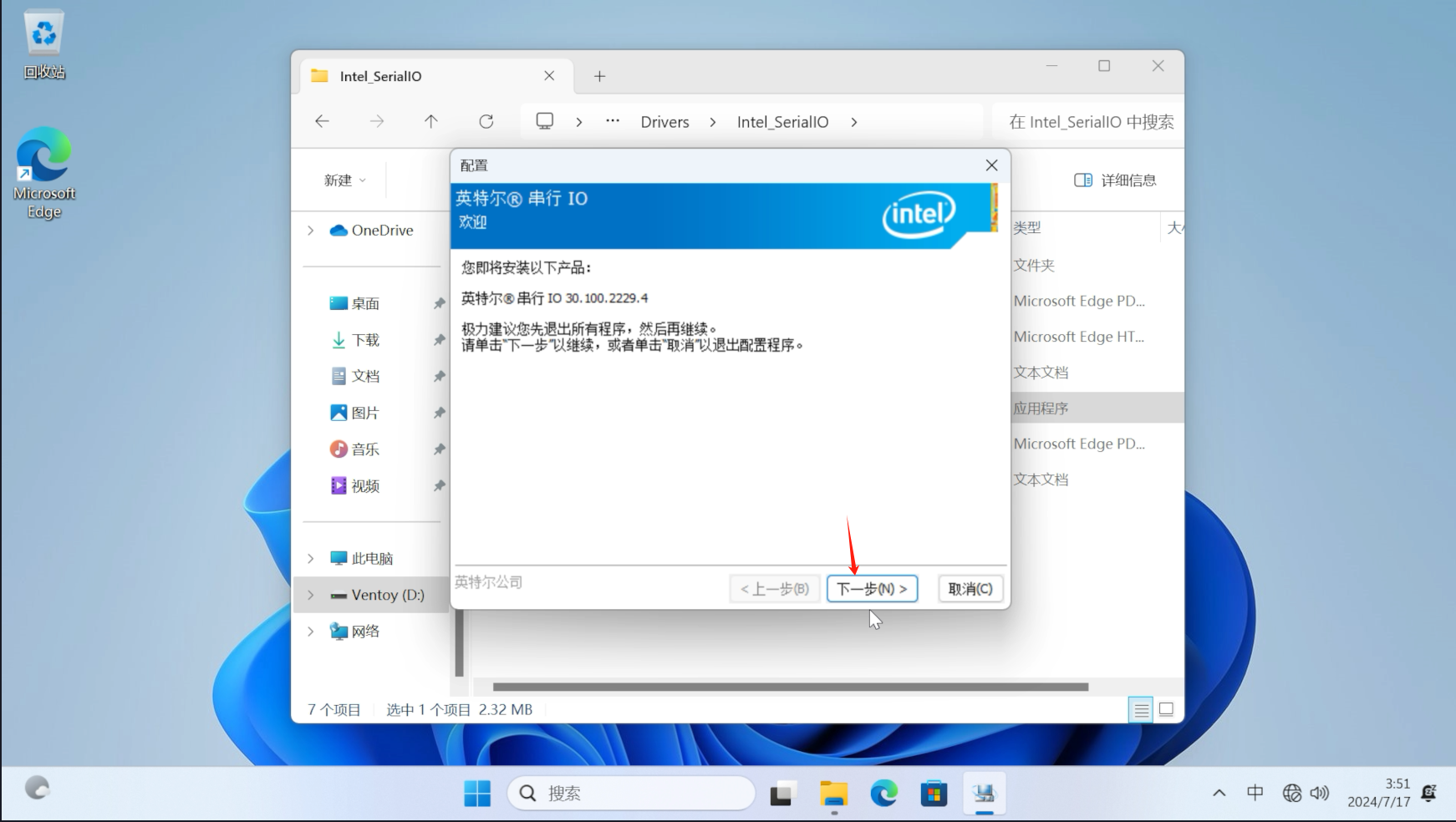Open the 新建 (New) dropdown
Screen dimensions: 1456x822
click(x=344, y=180)
